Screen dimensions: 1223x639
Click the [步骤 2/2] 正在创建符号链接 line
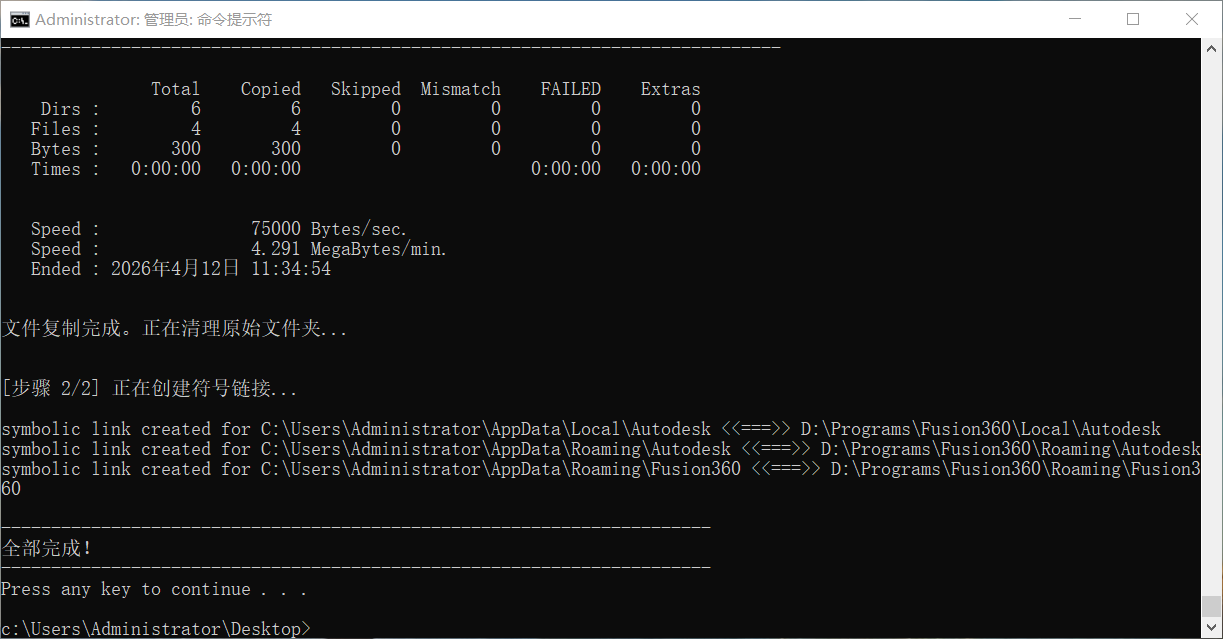(149, 389)
